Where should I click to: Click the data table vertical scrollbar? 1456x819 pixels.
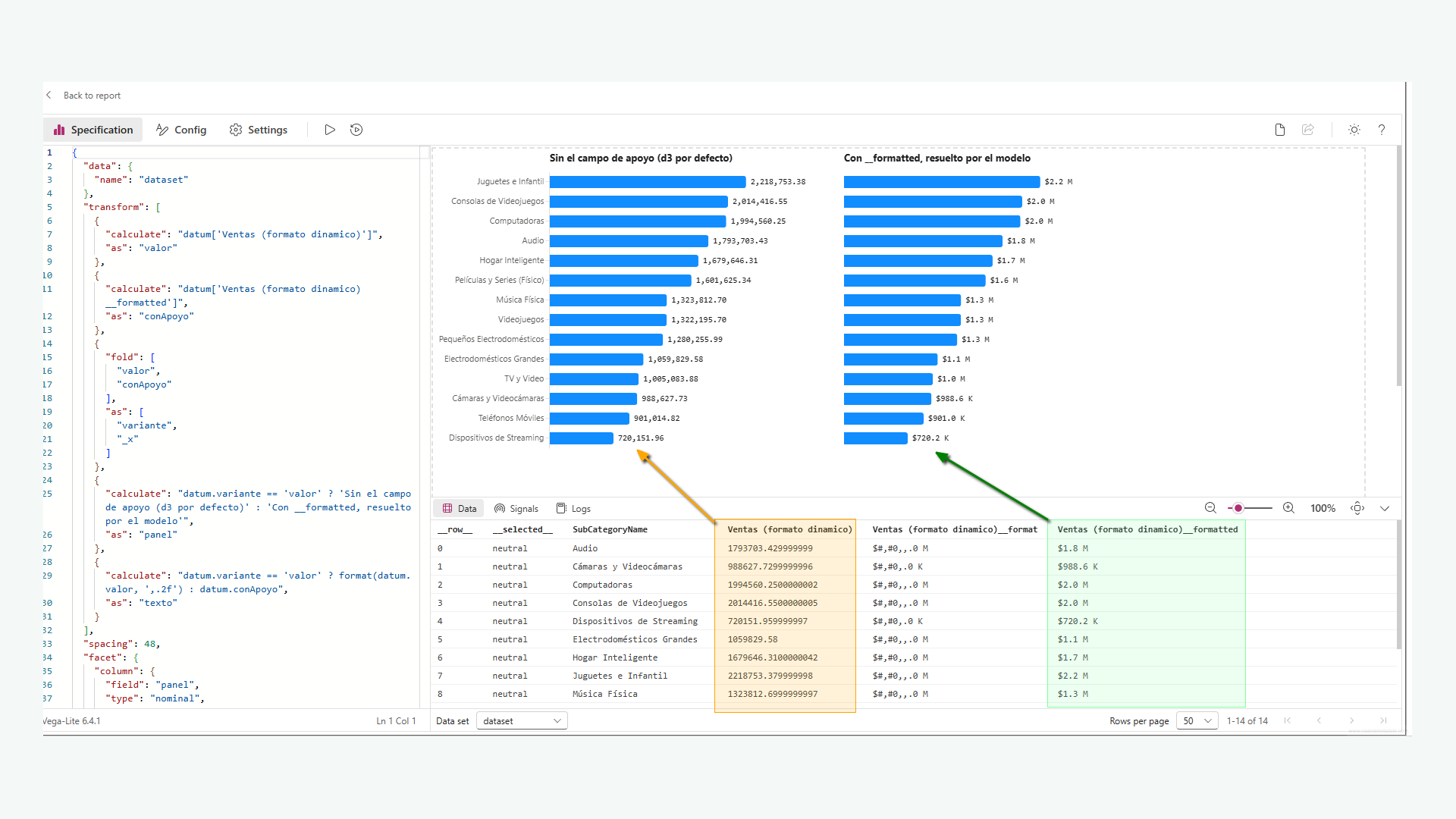click(1398, 584)
